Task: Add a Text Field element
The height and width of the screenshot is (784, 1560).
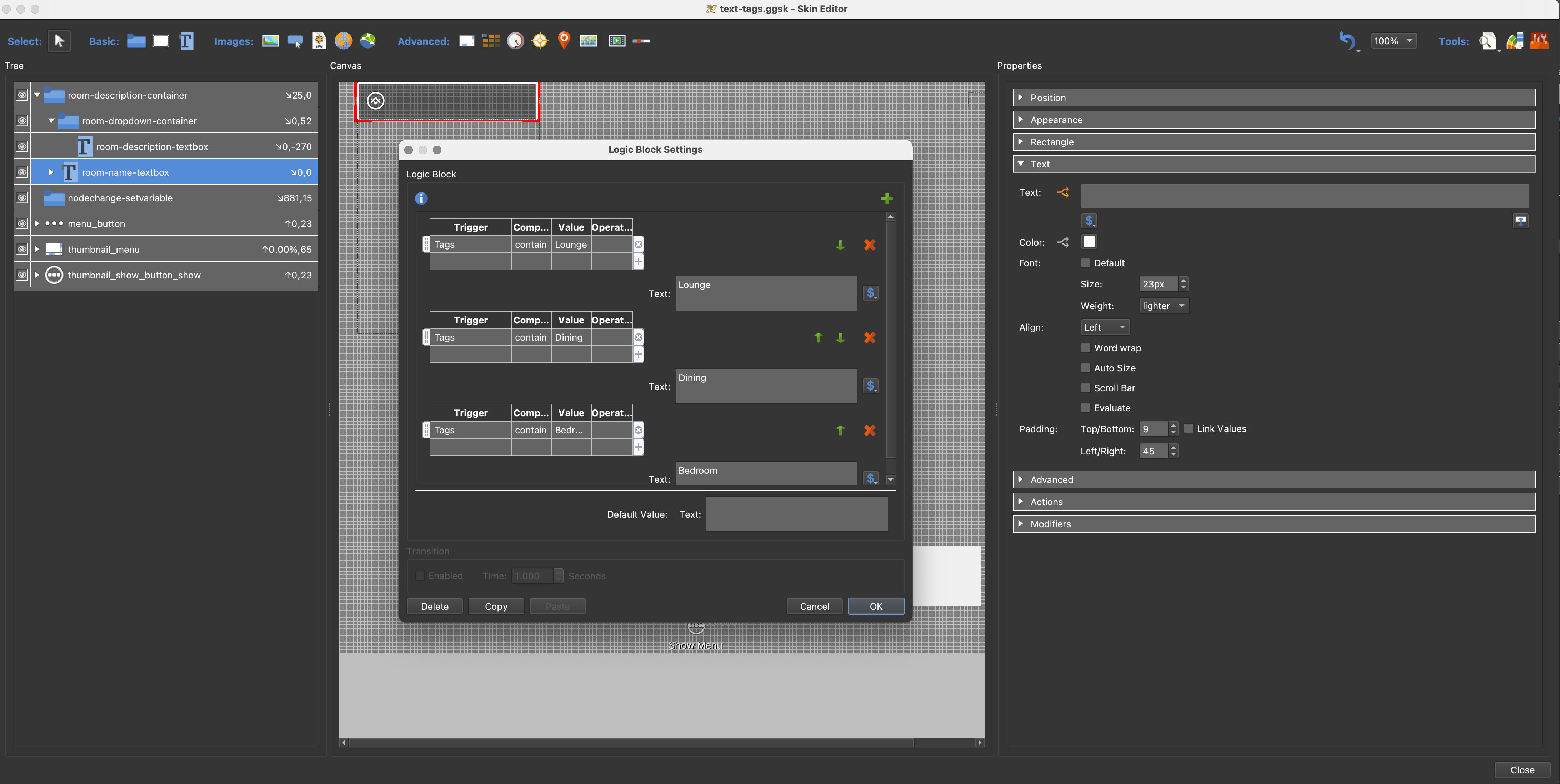Action: point(186,41)
